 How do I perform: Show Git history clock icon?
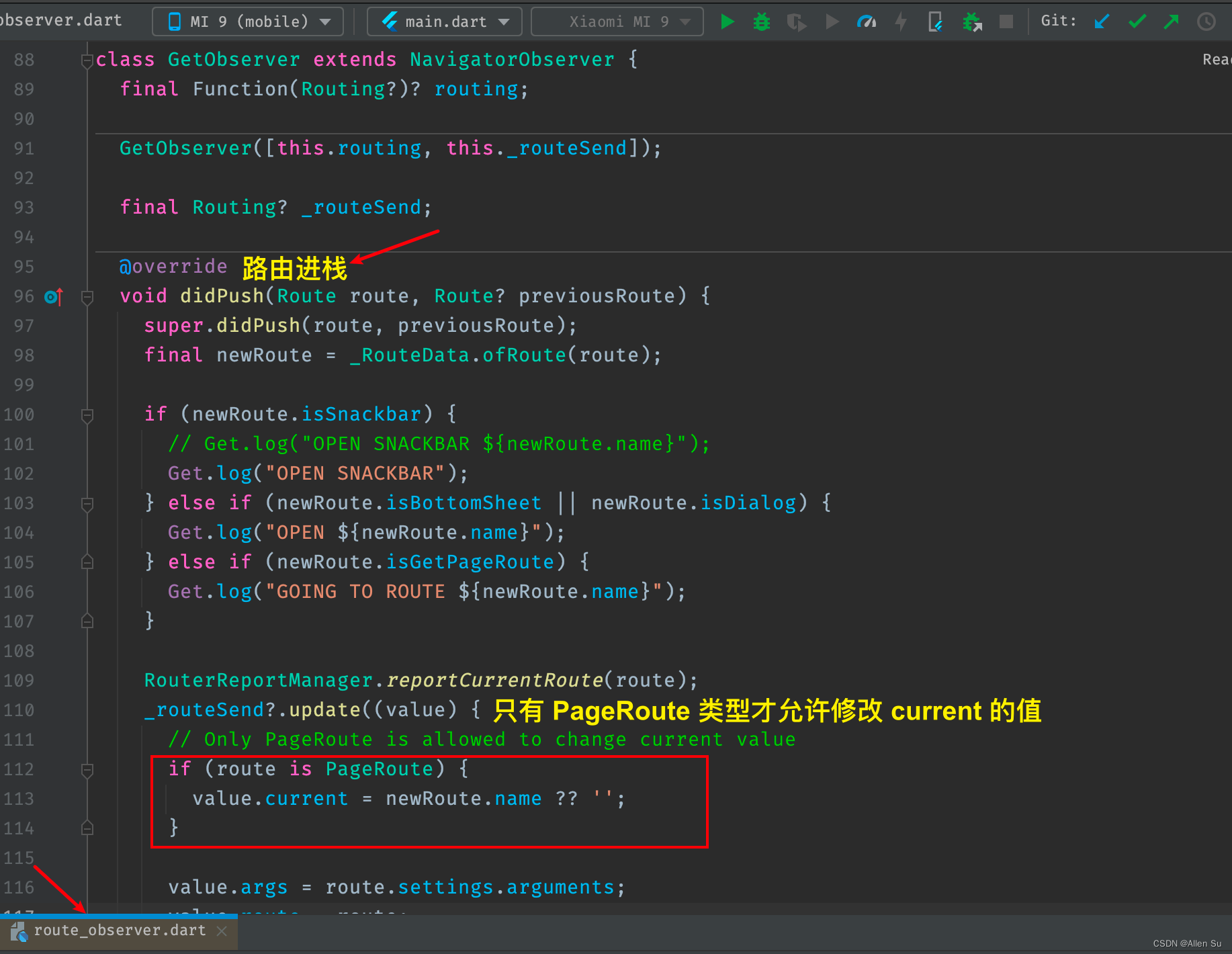point(1206,21)
